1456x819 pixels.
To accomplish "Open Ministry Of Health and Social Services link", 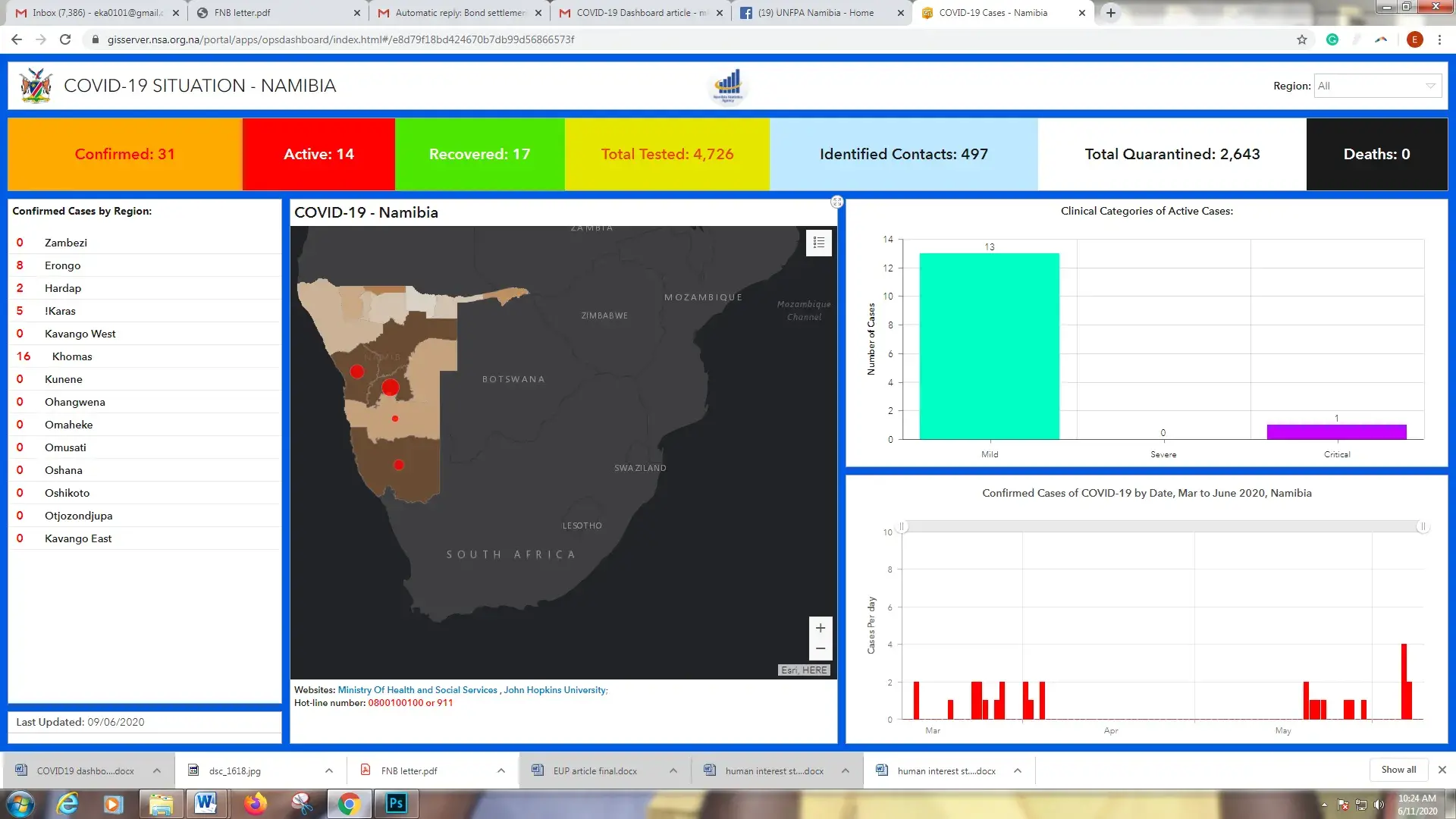I will (x=417, y=690).
